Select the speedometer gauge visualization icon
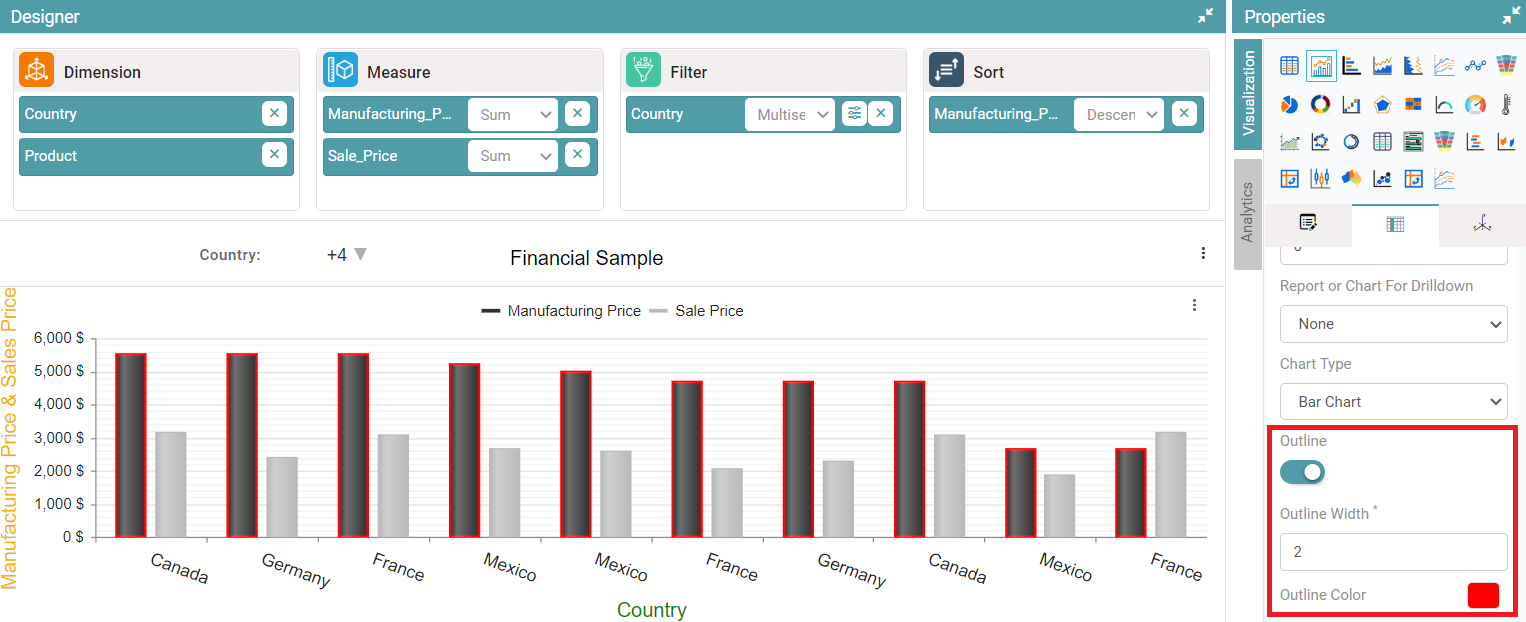The image size is (1526, 622). pos(1475,104)
